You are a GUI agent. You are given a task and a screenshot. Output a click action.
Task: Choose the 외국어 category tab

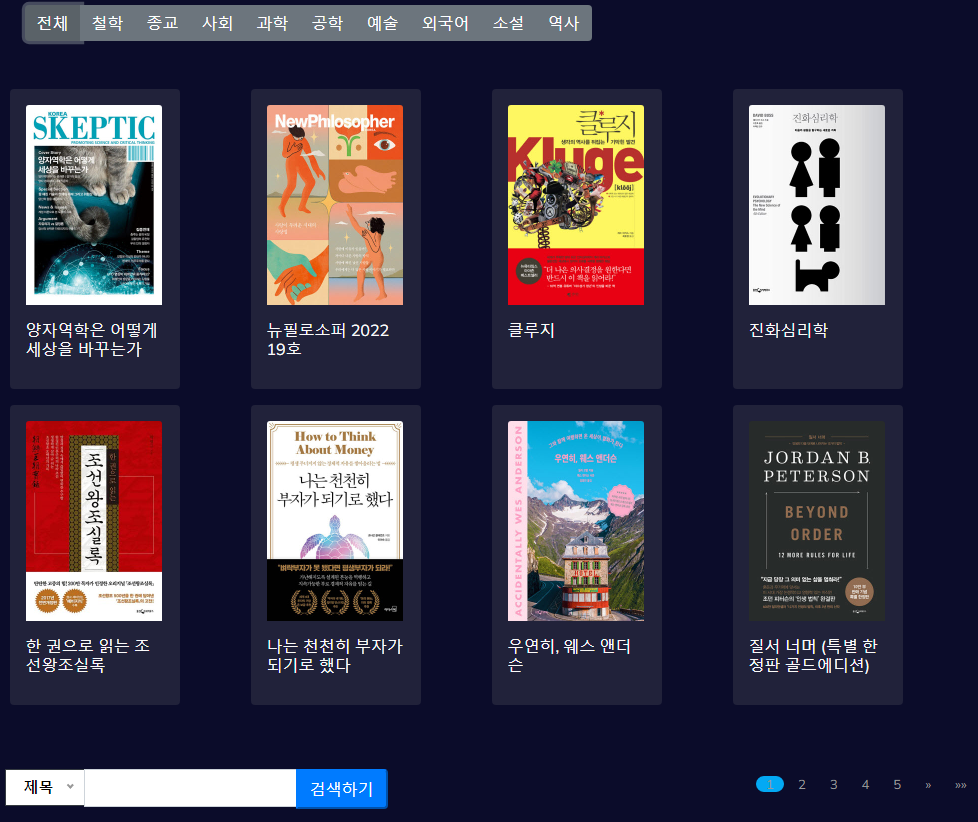[x=445, y=23]
